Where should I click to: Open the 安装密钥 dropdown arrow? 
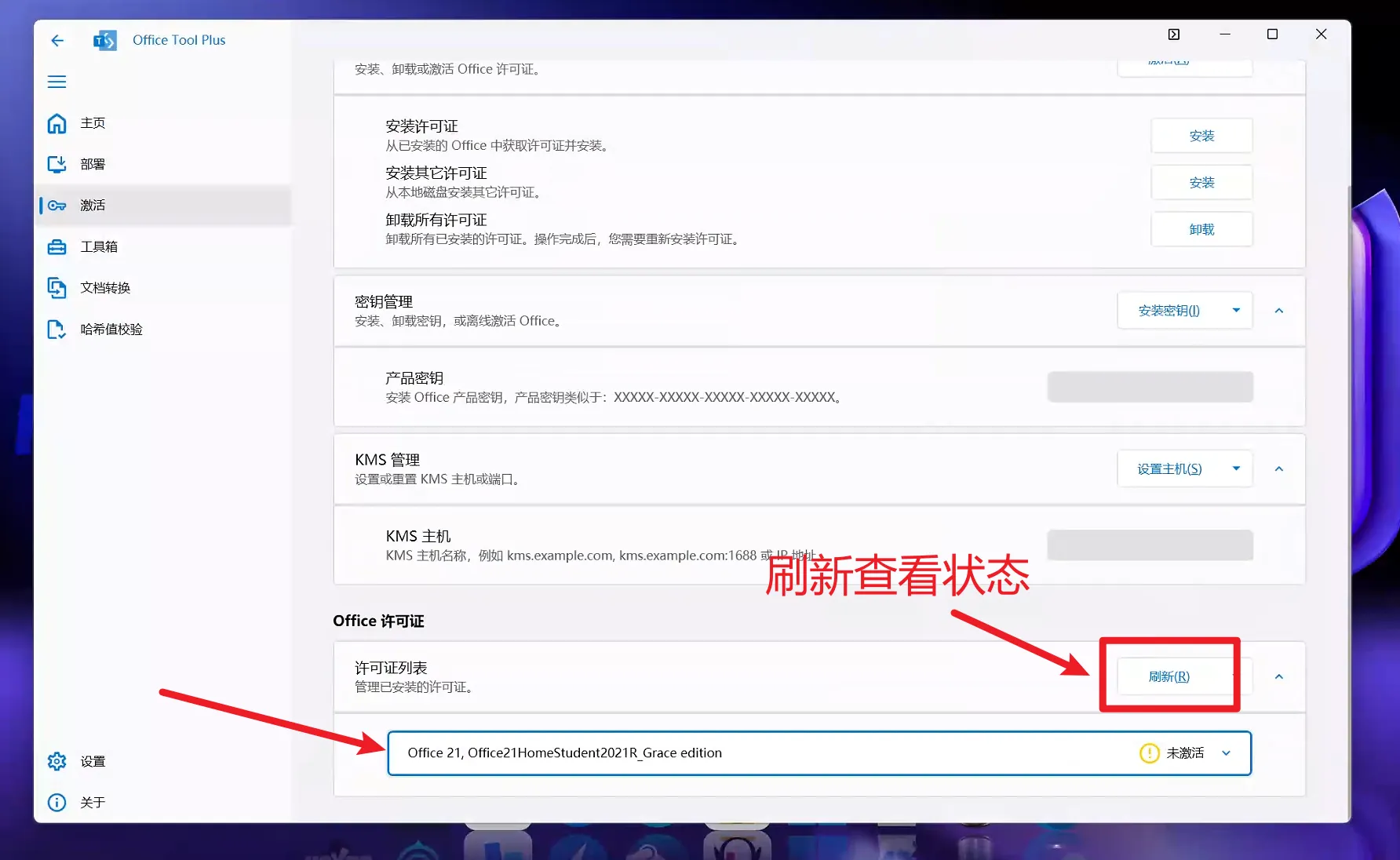pyautogui.click(x=1236, y=311)
